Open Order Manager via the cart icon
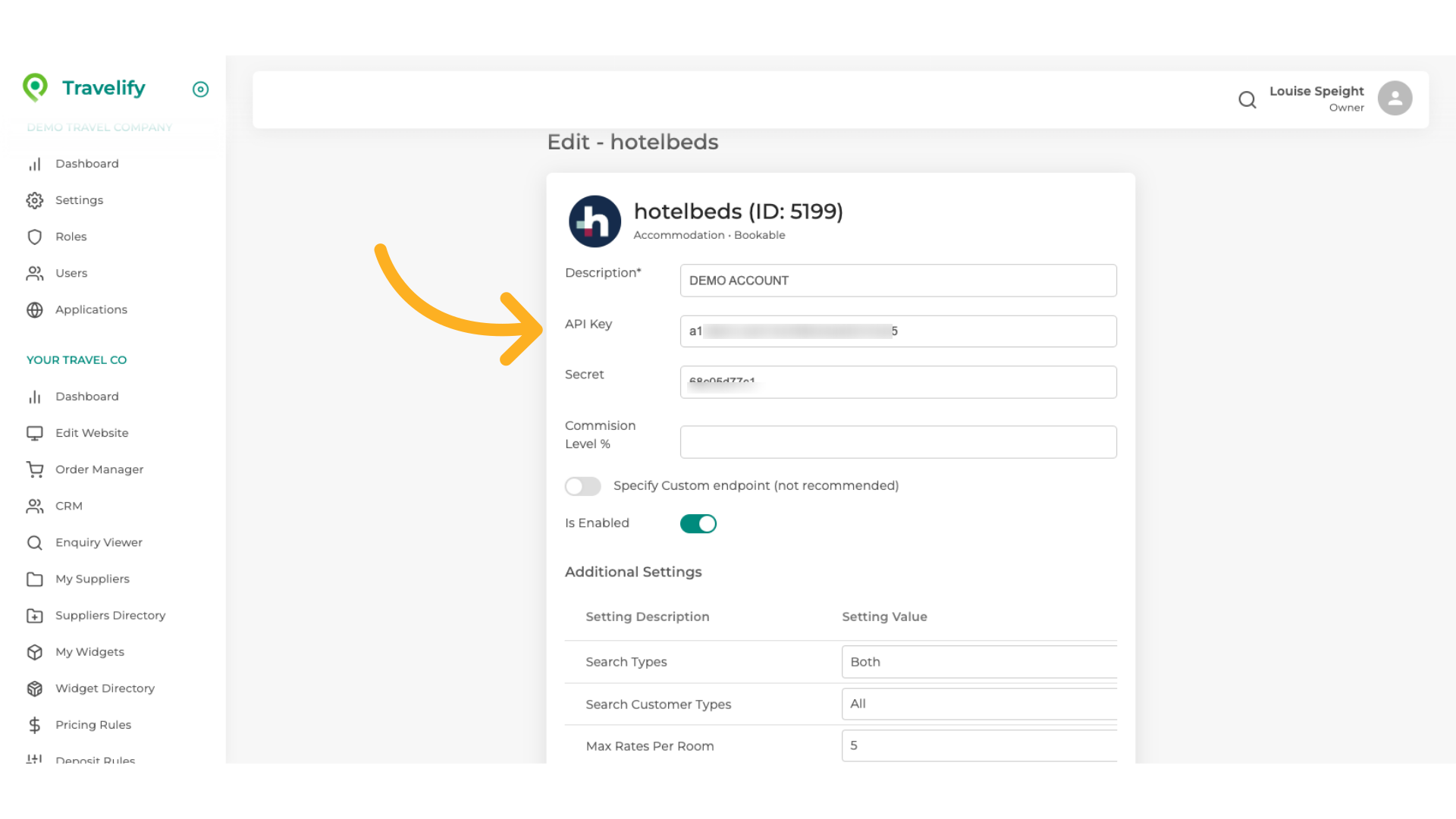The height and width of the screenshot is (819, 1456). pyautogui.click(x=35, y=469)
